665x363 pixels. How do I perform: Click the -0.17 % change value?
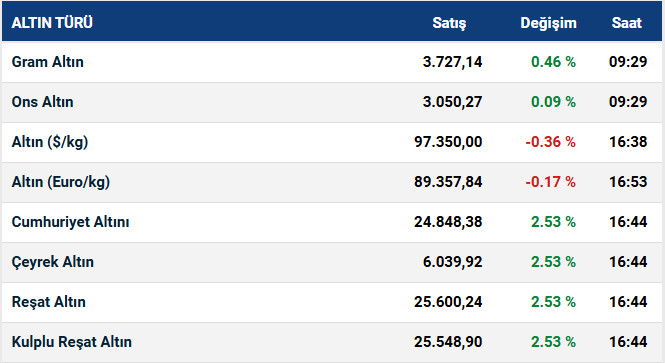(550, 182)
